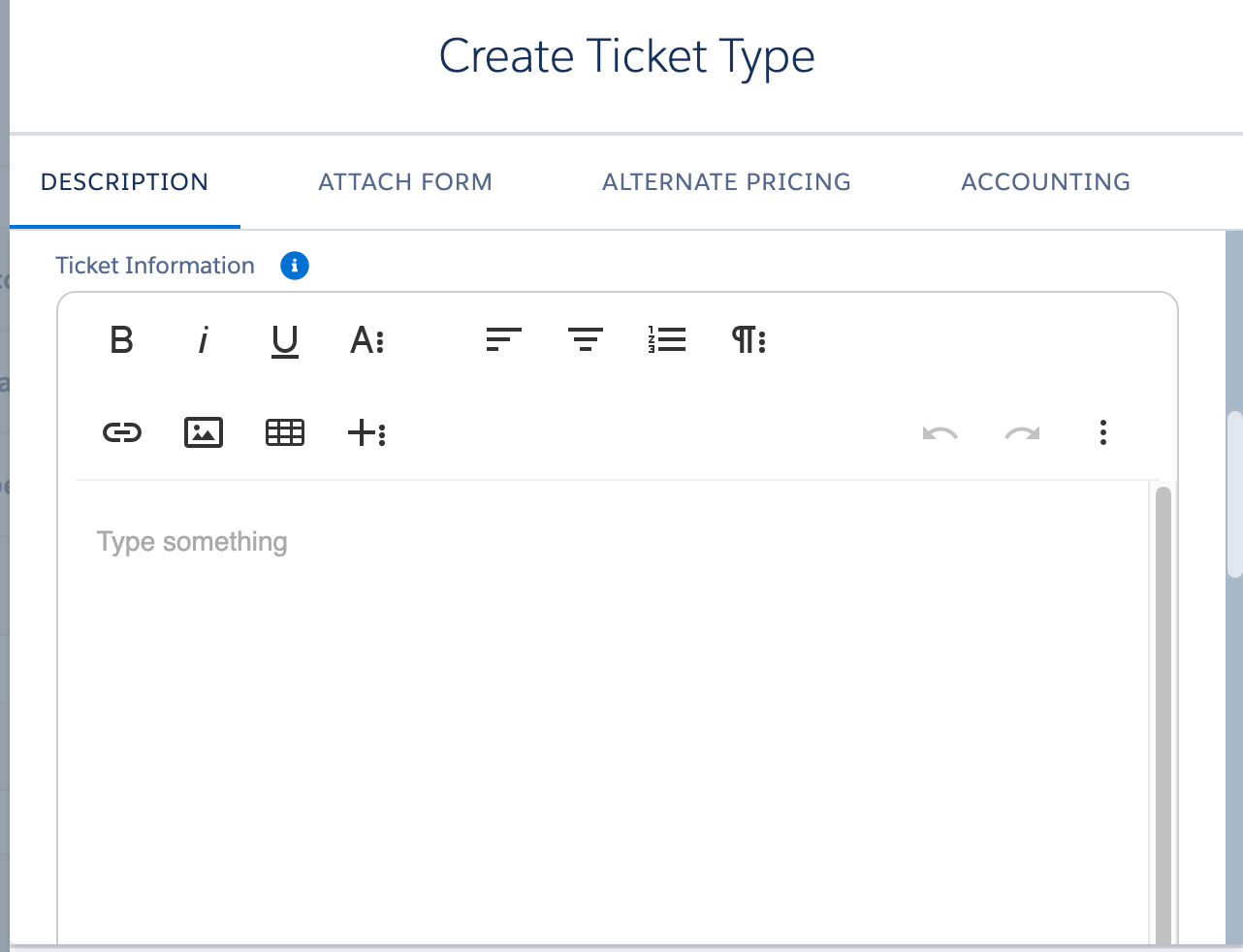Image resolution: width=1243 pixels, height=952 pixels.
Task: Open the more paragraph options menu
Action: pos(749,340)
